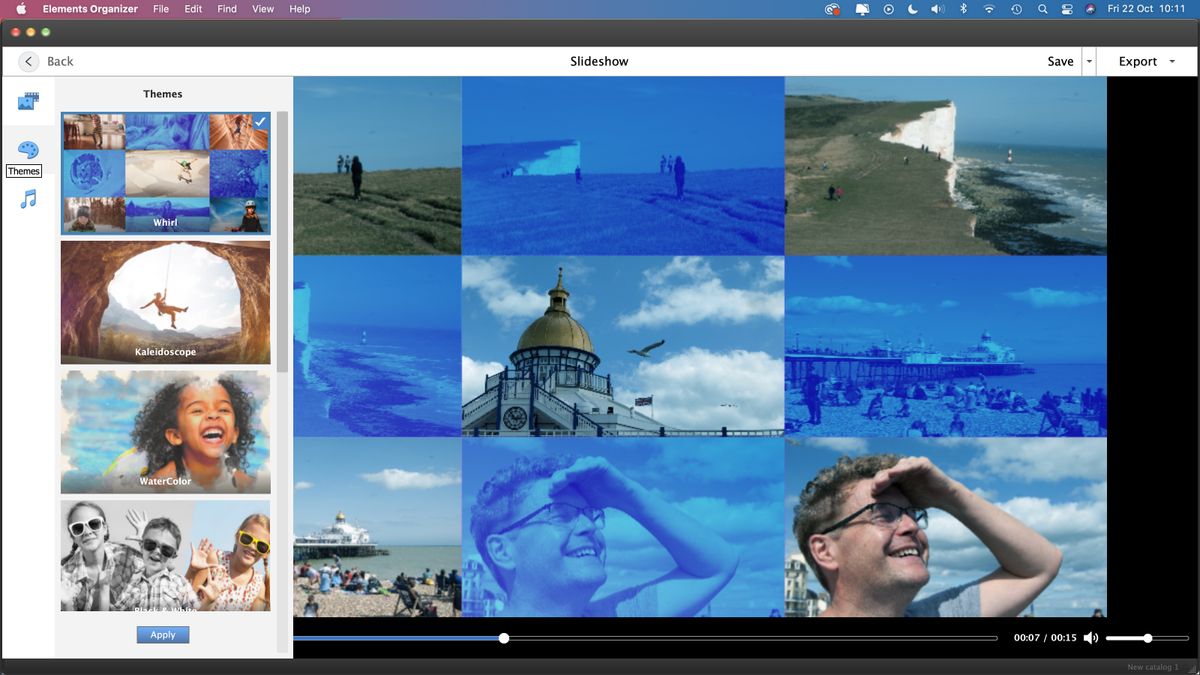Open the Edit menu
Screen dimensions: 1200x675
(x=192, y=9)
